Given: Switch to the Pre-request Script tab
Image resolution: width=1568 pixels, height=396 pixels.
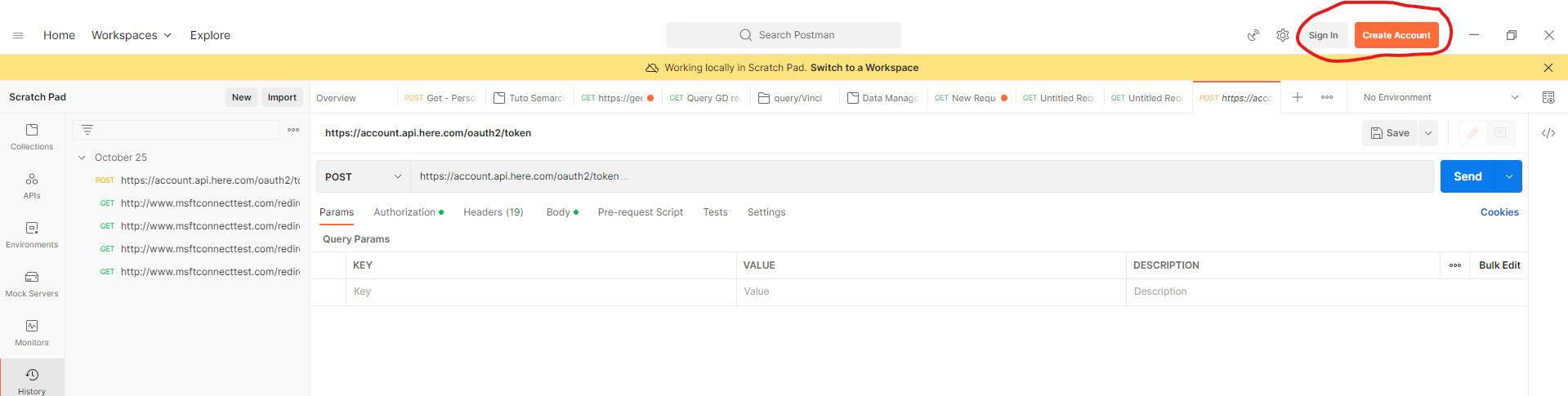Looking at the screenshot, I should tap(641, 212).
